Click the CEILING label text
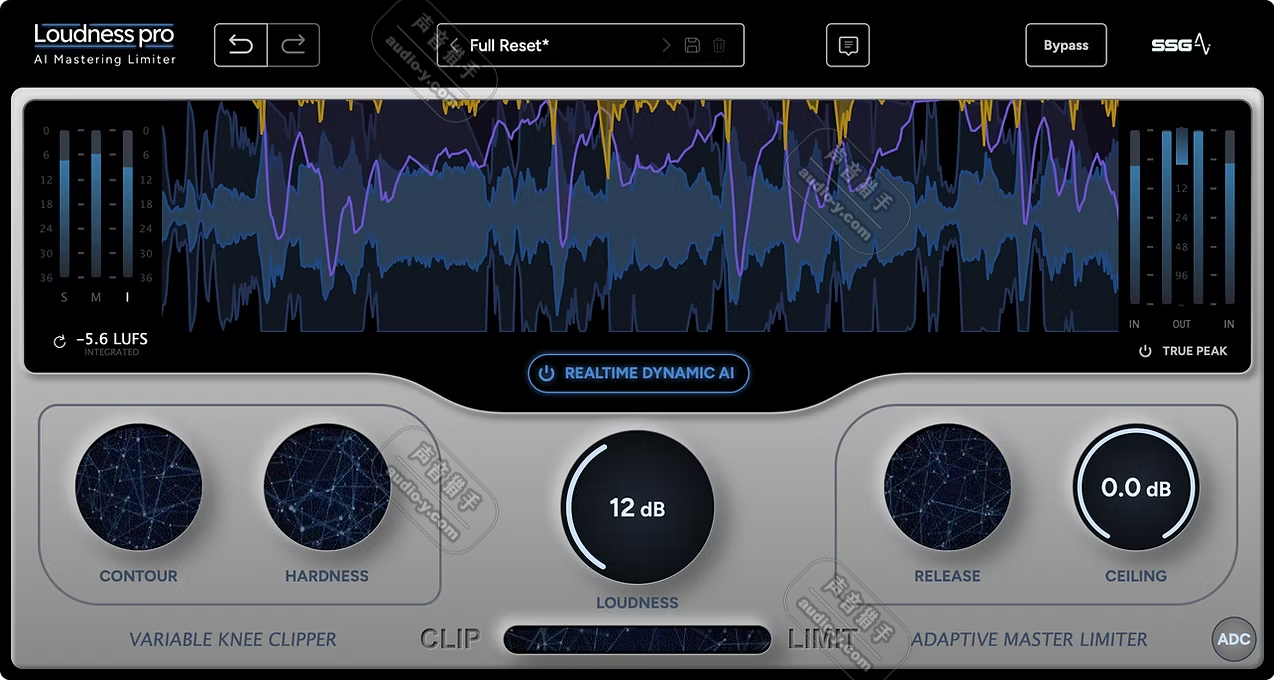Image resolution: width=1274 pixels, height=680 pixels. point(1136,576)
